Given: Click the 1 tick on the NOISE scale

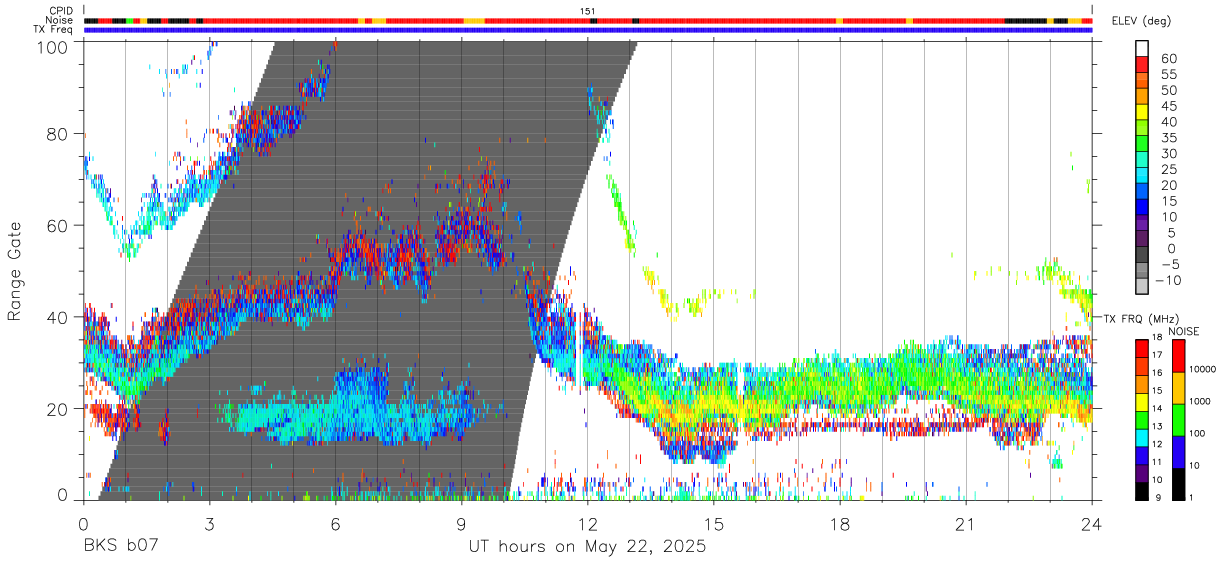Looking at the screenshot, I should (1191, 497).
